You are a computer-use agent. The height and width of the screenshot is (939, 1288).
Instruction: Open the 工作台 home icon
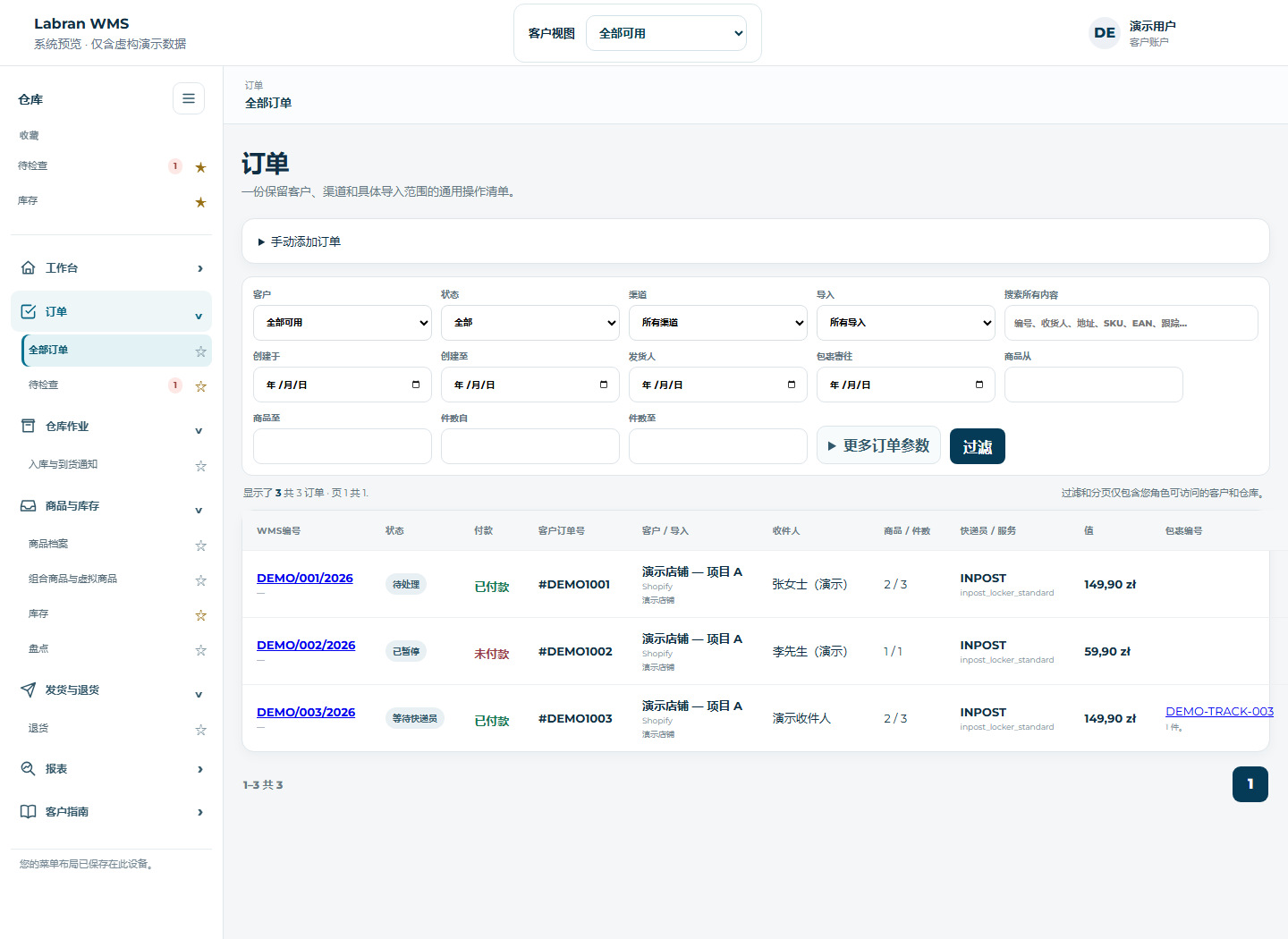29,267
